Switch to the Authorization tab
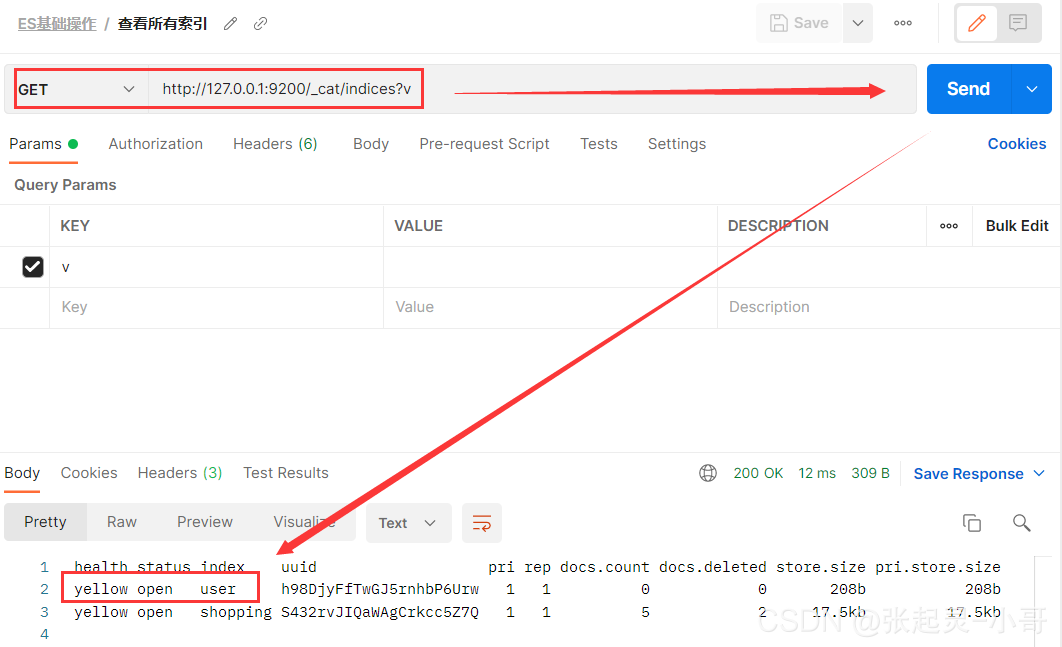This screenshot has height=647, width=1062. [156, 144]
